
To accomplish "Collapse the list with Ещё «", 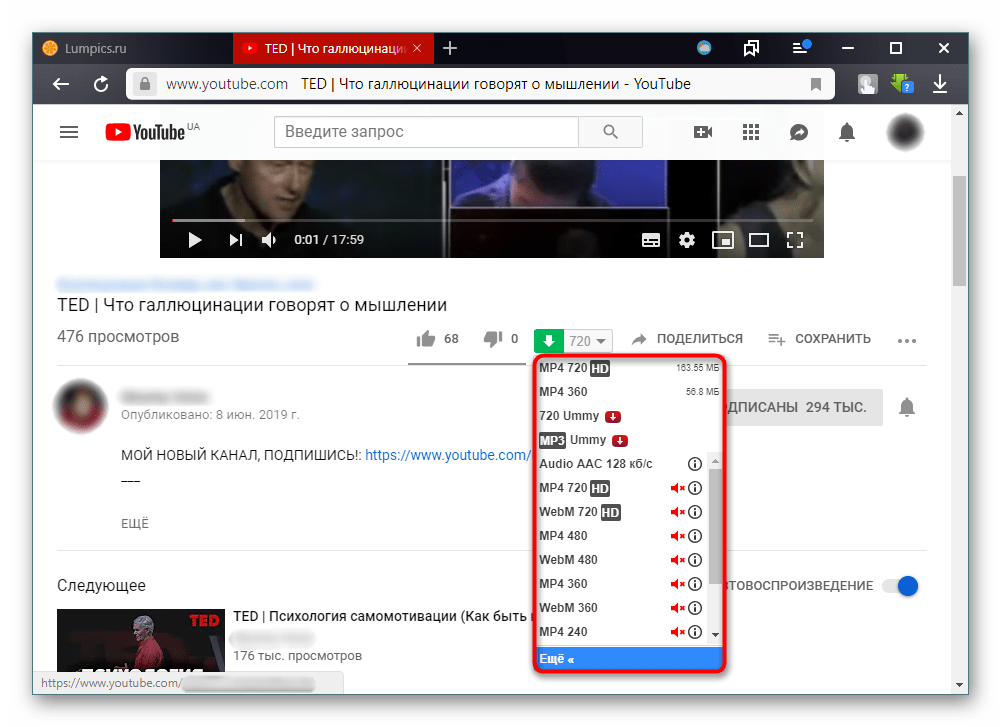I will tap(629, 659).
